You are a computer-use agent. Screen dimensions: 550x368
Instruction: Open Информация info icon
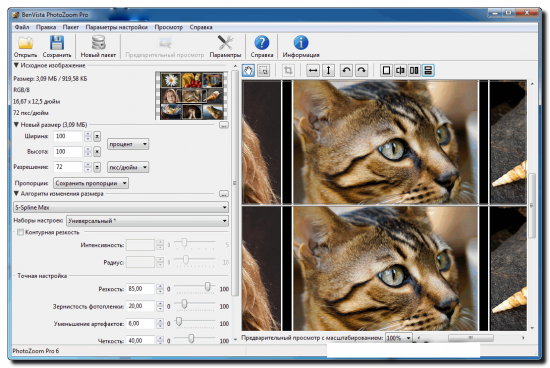[301, 43]
